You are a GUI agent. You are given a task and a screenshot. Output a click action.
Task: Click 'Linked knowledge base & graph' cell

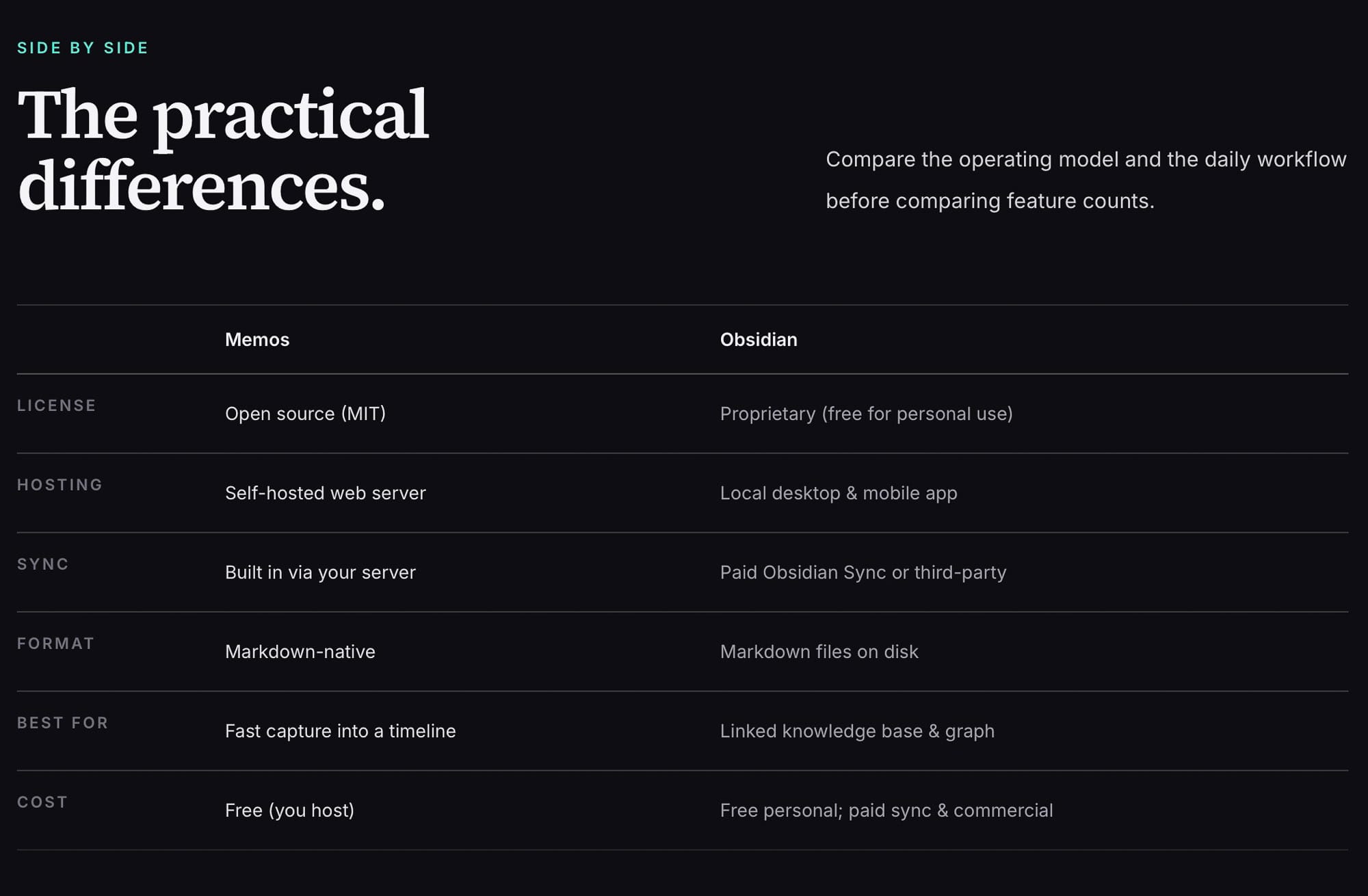pos(858,731)
